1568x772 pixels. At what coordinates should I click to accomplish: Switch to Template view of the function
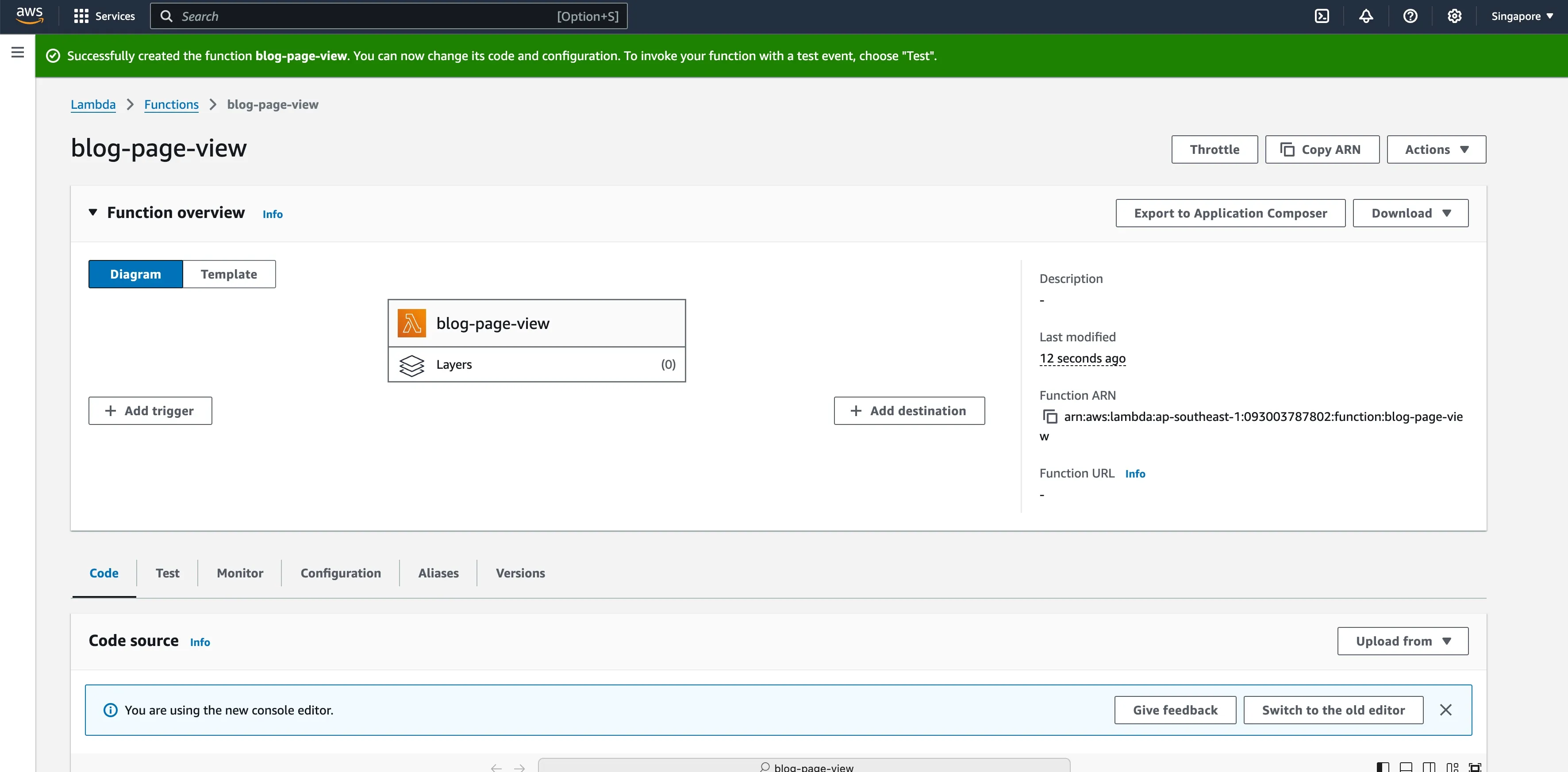click(x=229, y=274)
